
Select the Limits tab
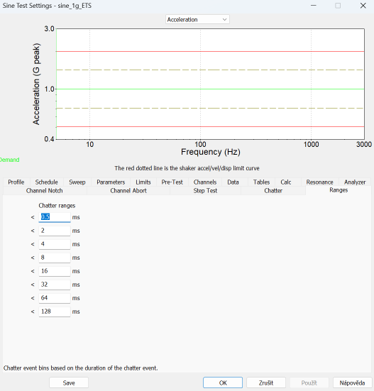click(143, 182)
